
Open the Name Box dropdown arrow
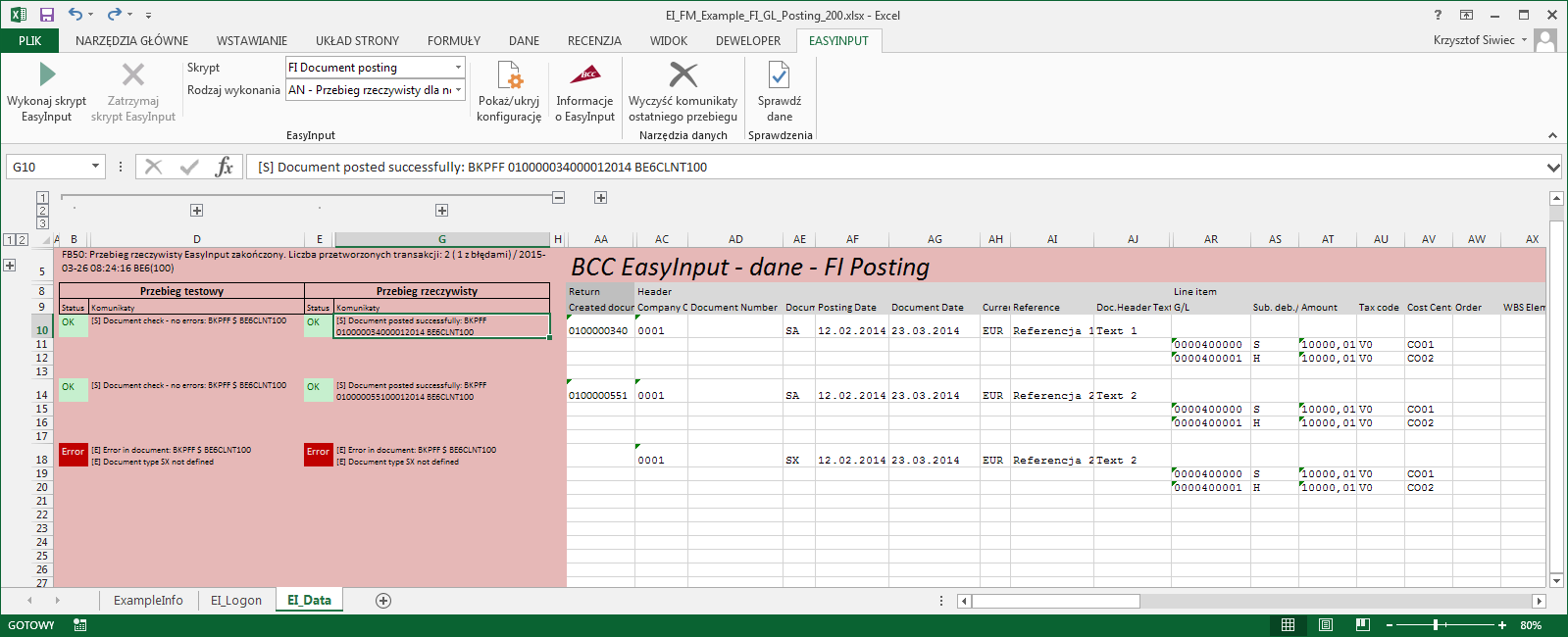(x=95, y=167)
